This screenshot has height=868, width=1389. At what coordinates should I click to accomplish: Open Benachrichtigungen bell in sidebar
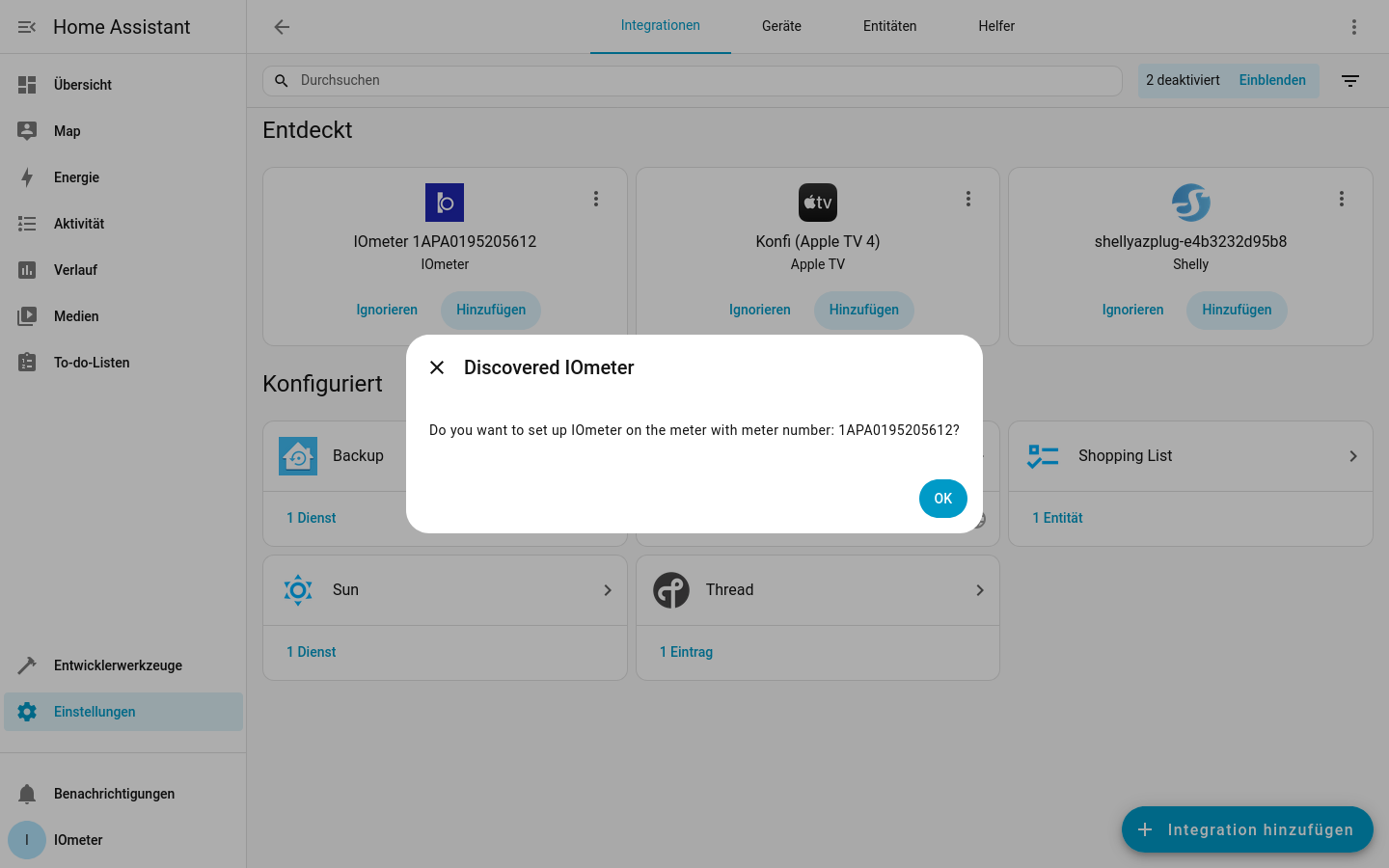[123, 794]
